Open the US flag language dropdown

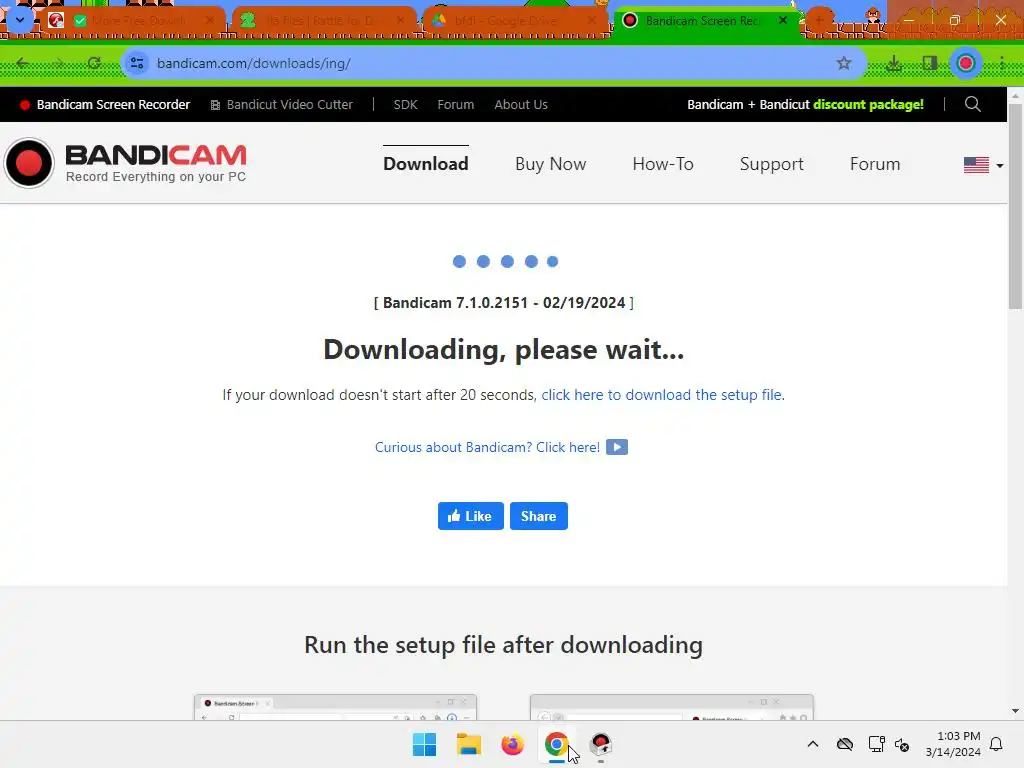click(x=984, y=165)
